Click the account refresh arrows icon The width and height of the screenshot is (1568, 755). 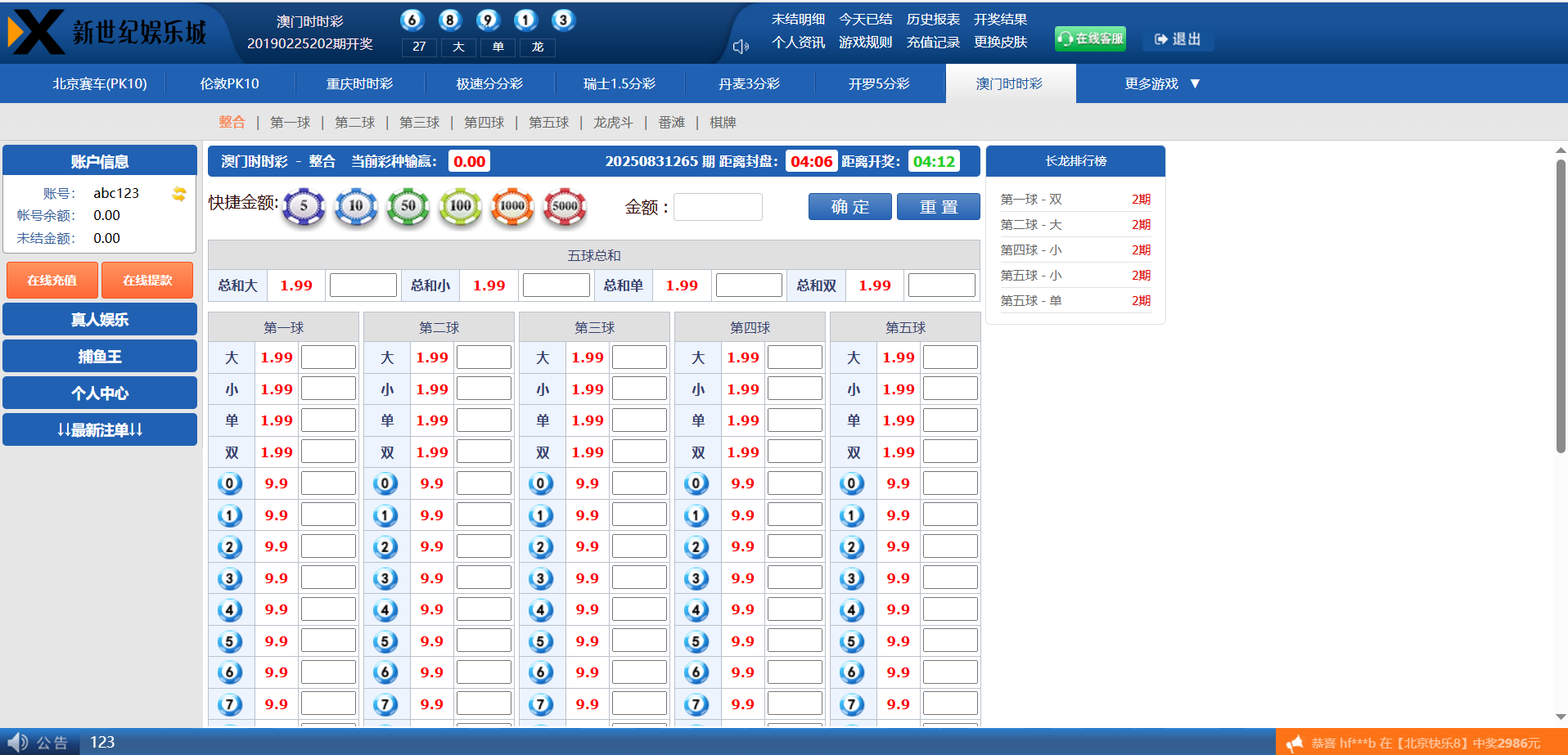[x=179, y=194]
